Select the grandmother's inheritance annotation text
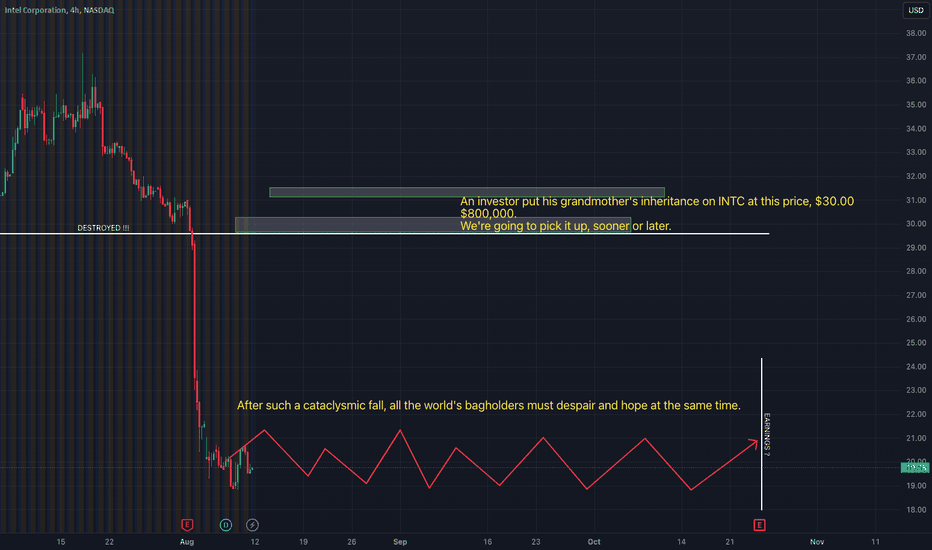This screenshot has width=932, height=550. coord(657,213)
